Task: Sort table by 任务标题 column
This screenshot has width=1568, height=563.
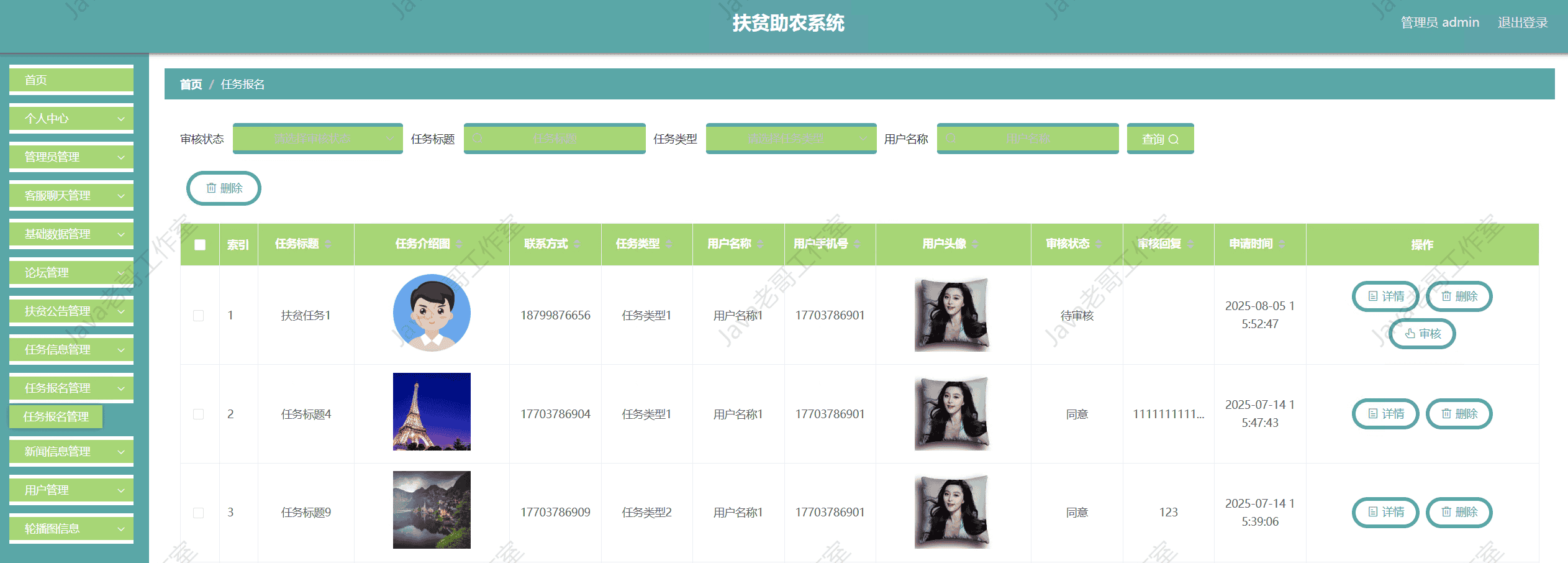Action: [x=328, y=244]
